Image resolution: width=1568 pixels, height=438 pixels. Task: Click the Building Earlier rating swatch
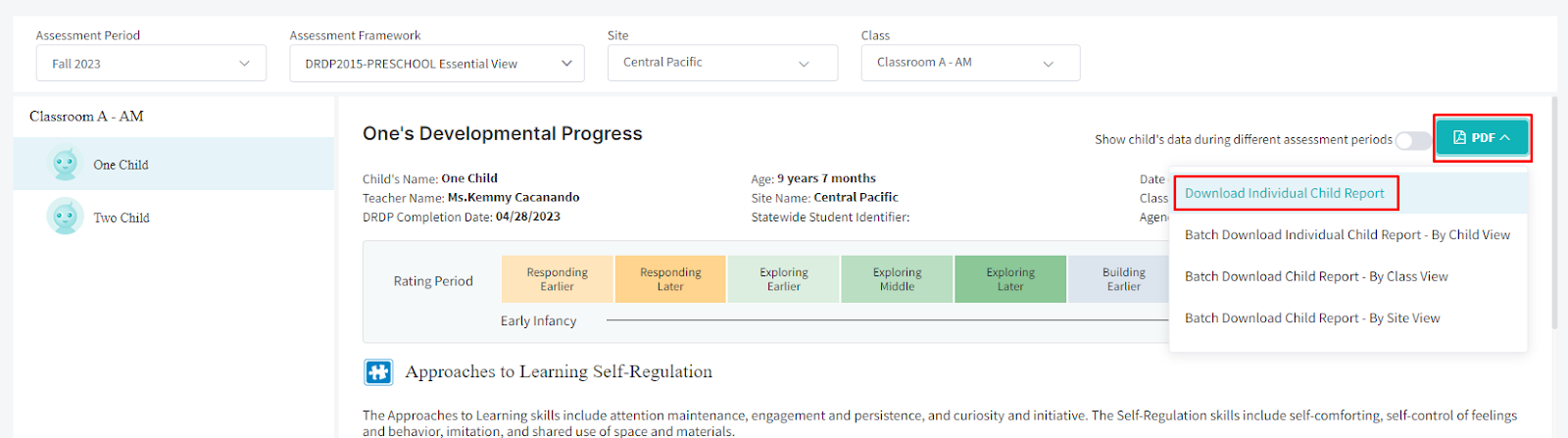pos(1122,279)
